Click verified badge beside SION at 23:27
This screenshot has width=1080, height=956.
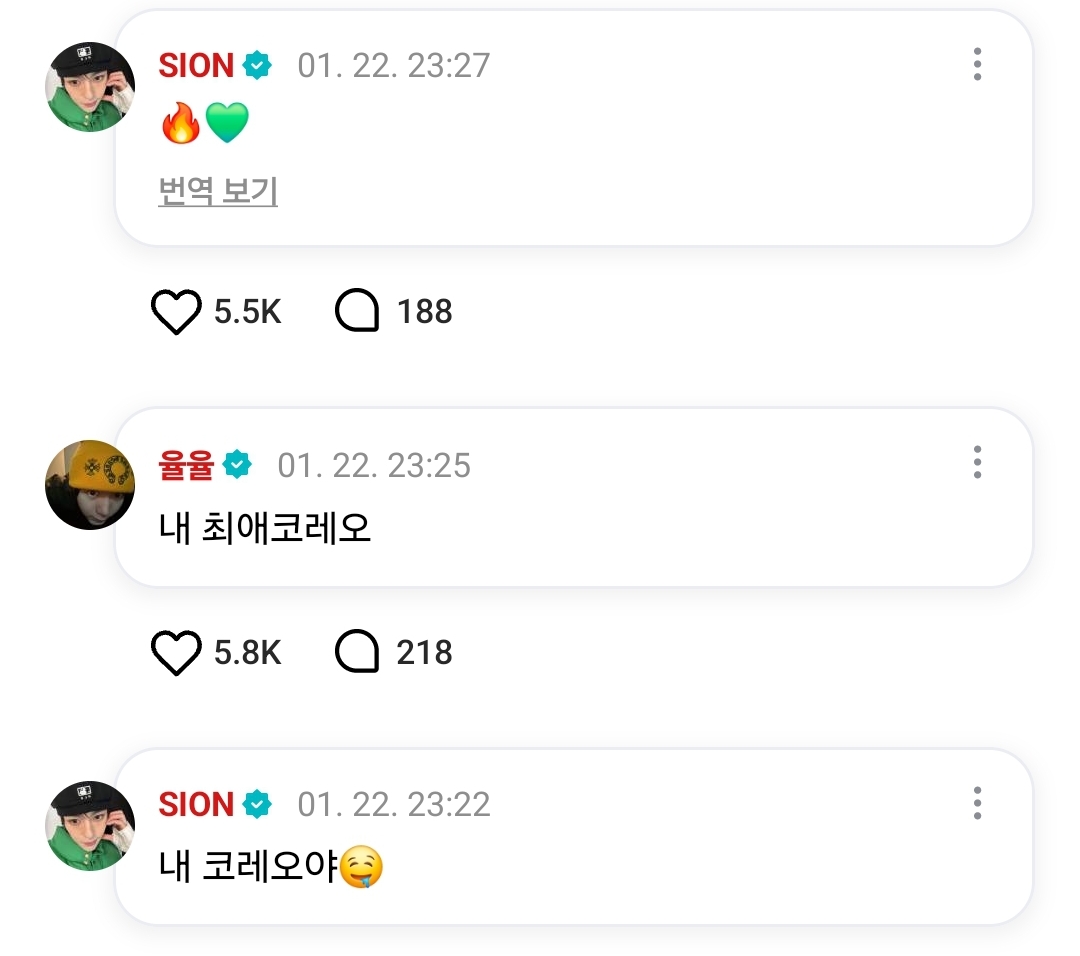point(258,66)
